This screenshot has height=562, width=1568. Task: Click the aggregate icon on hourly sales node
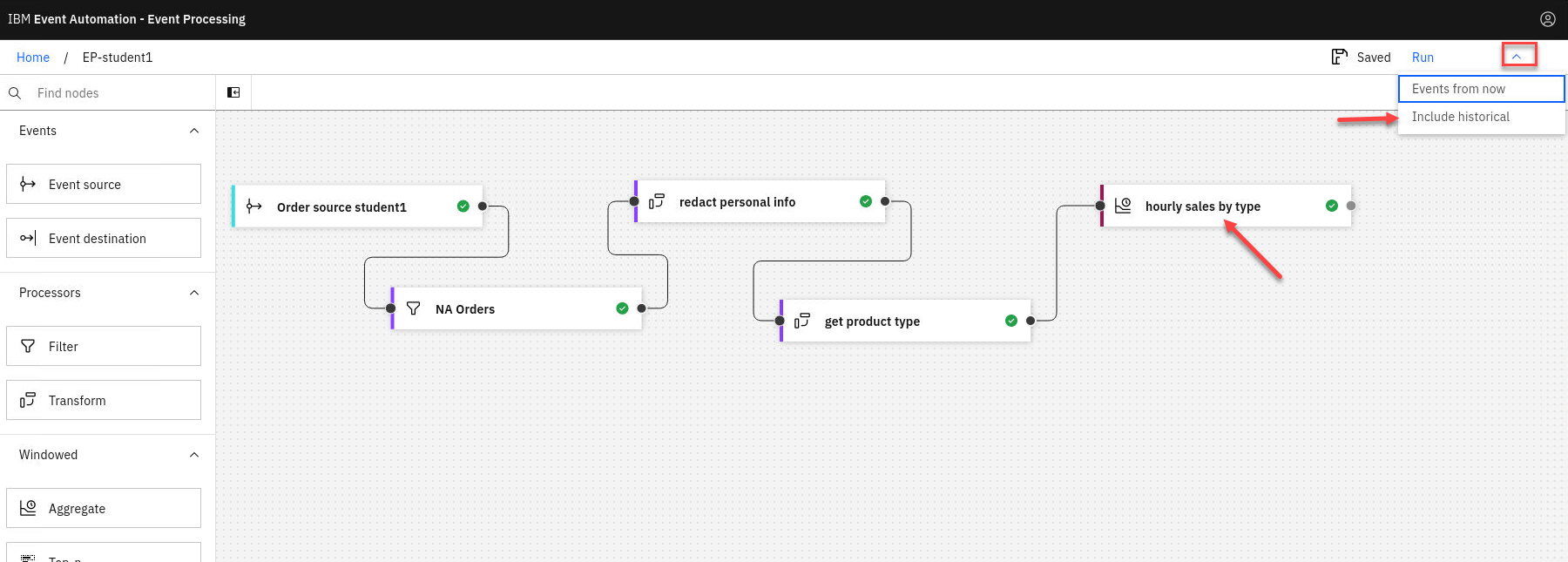click(1123, 206)
